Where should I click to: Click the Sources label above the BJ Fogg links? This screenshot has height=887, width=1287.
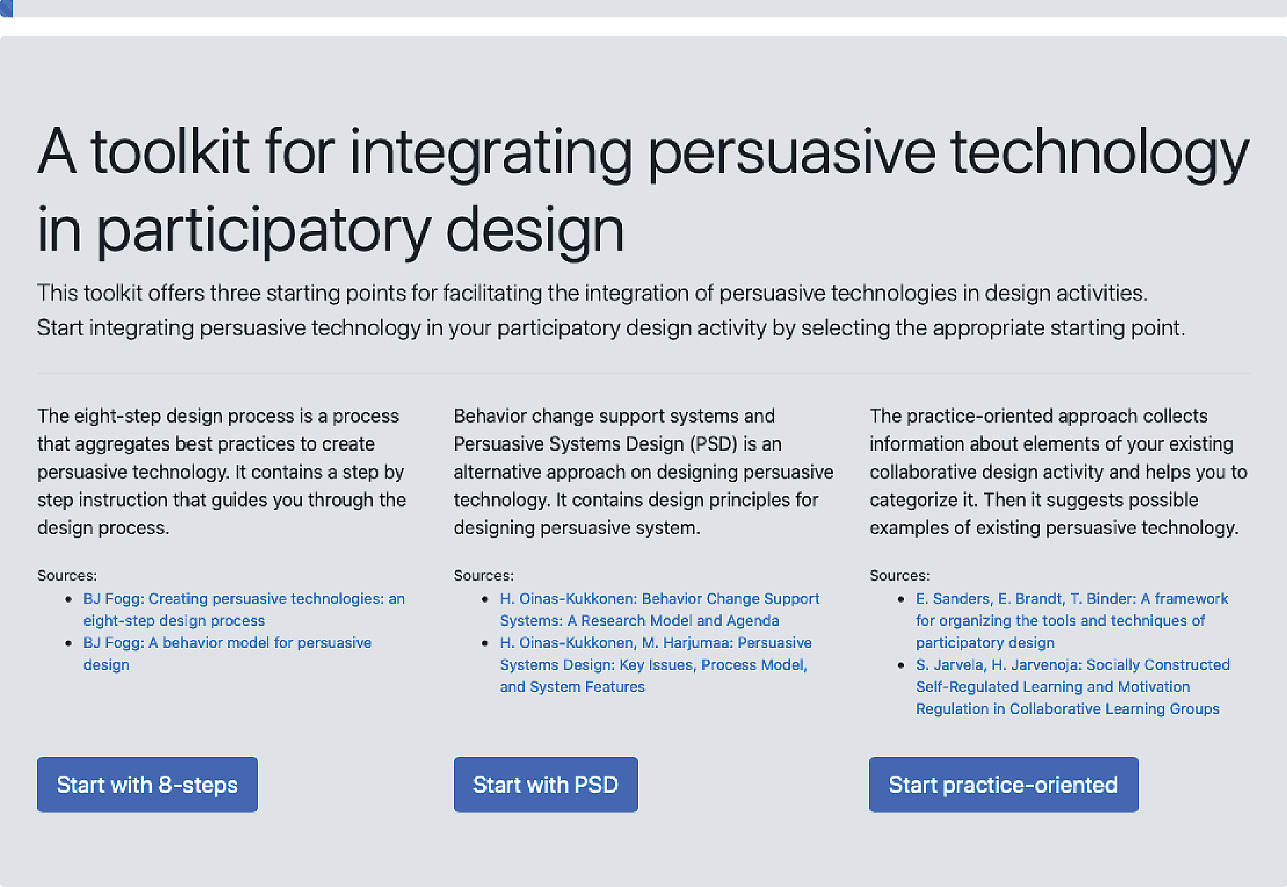(x=67, y=575)
